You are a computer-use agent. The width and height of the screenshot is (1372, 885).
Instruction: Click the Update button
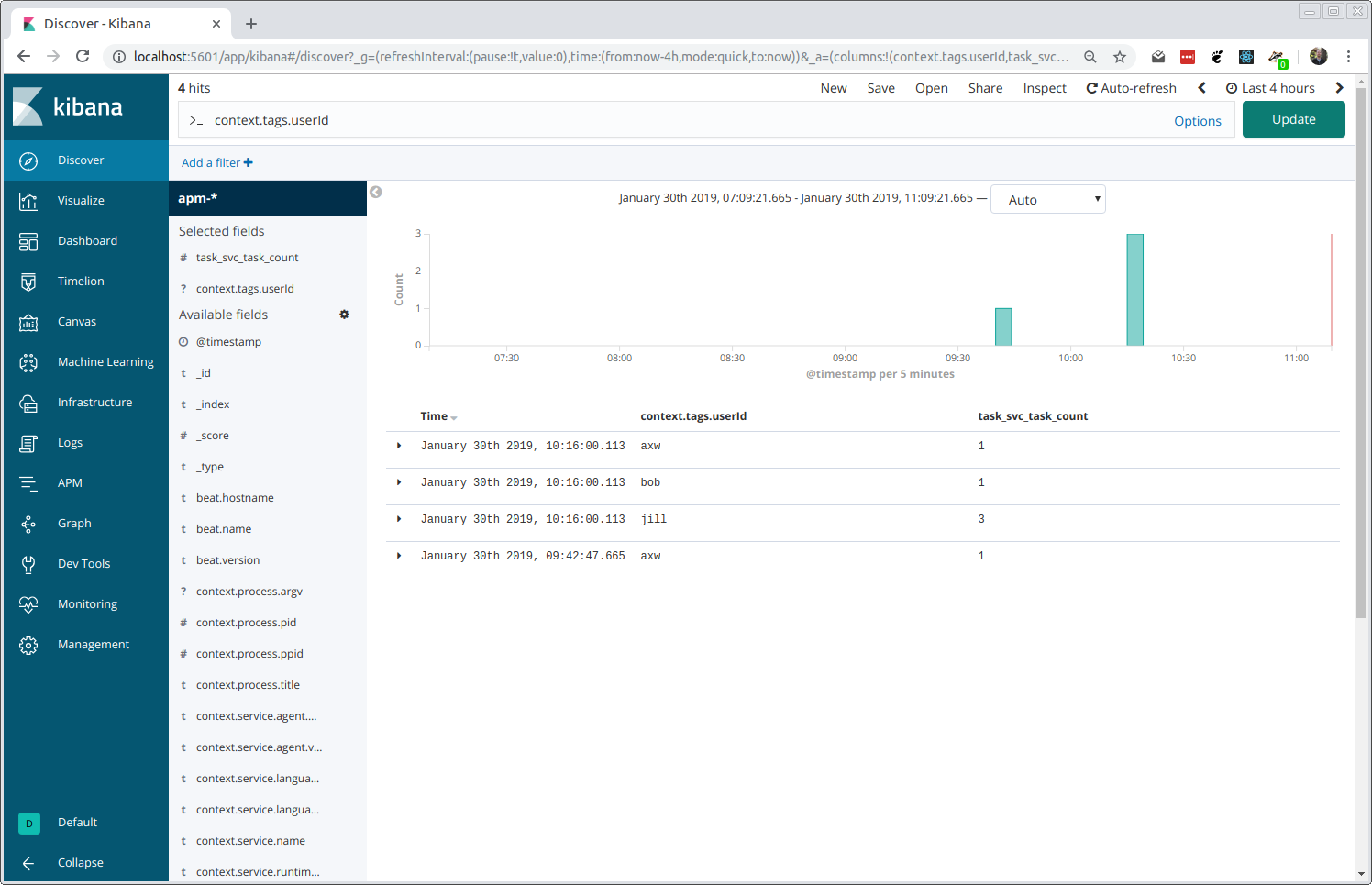(1293, 119)
